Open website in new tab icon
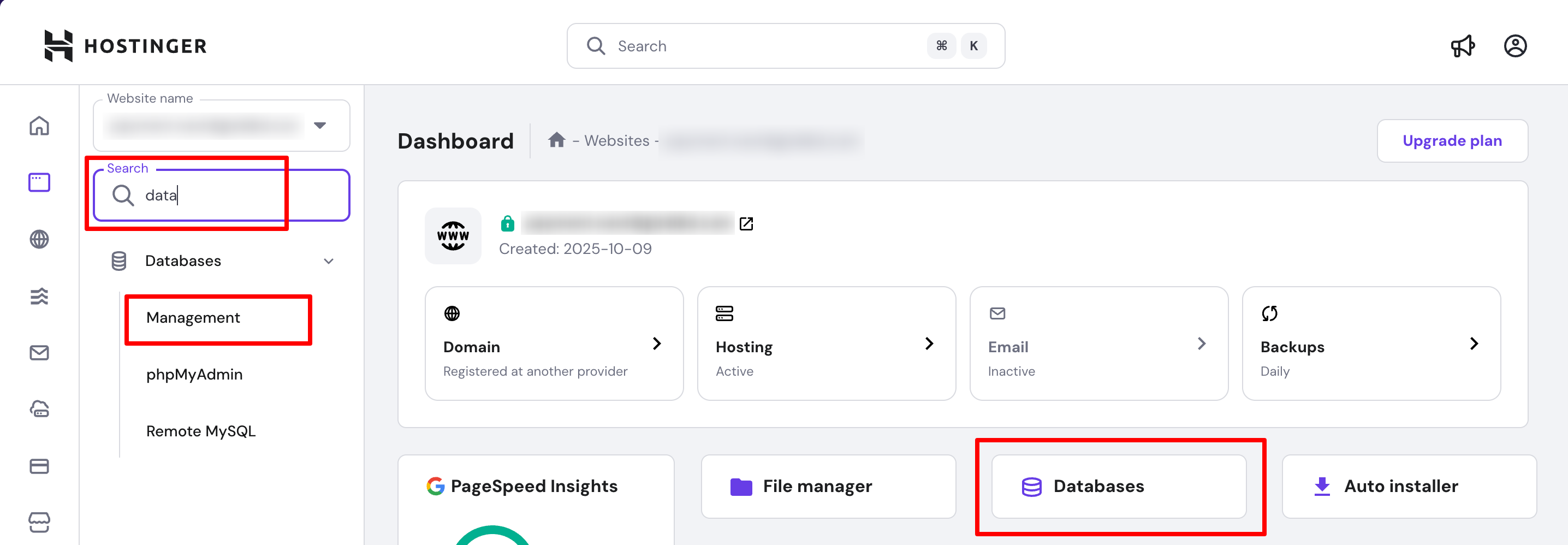The height and width of the screenshot is (545, 1568). pyautogui.click(x=746, y=224)
